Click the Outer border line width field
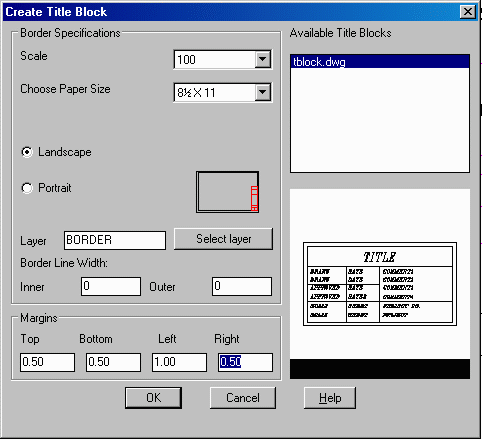482x440 pixels. click(242, 286)
